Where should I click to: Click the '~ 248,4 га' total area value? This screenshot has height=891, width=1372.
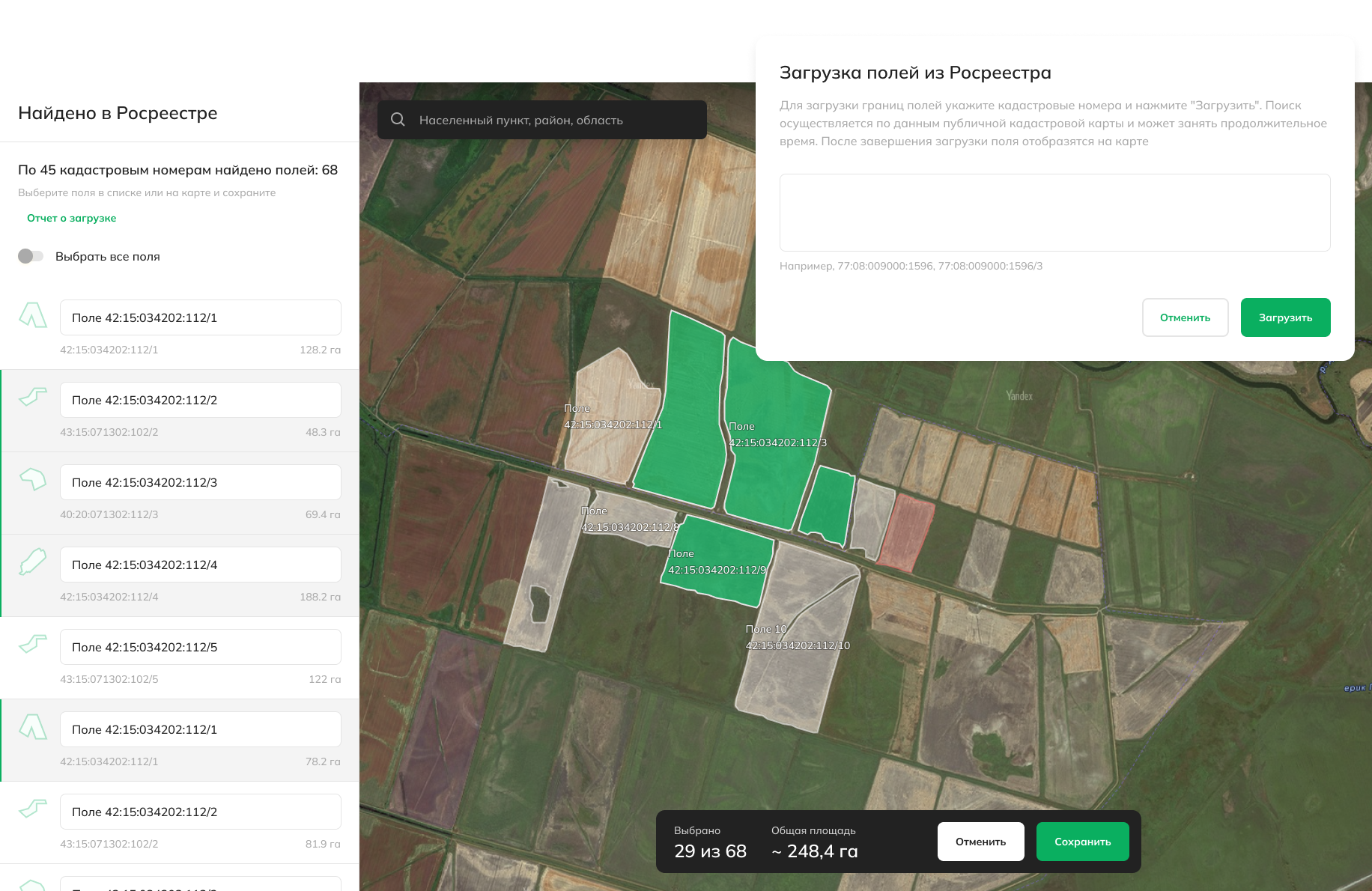(815, 851)
